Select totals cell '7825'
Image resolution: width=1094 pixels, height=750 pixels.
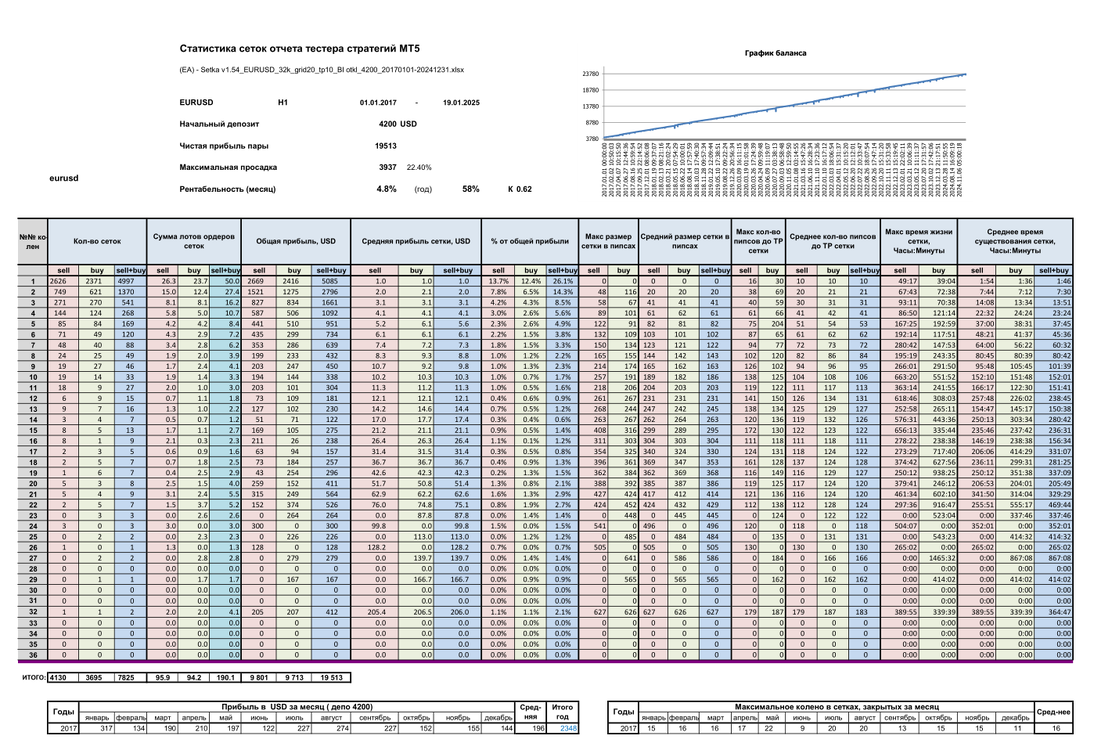[130, 677]
